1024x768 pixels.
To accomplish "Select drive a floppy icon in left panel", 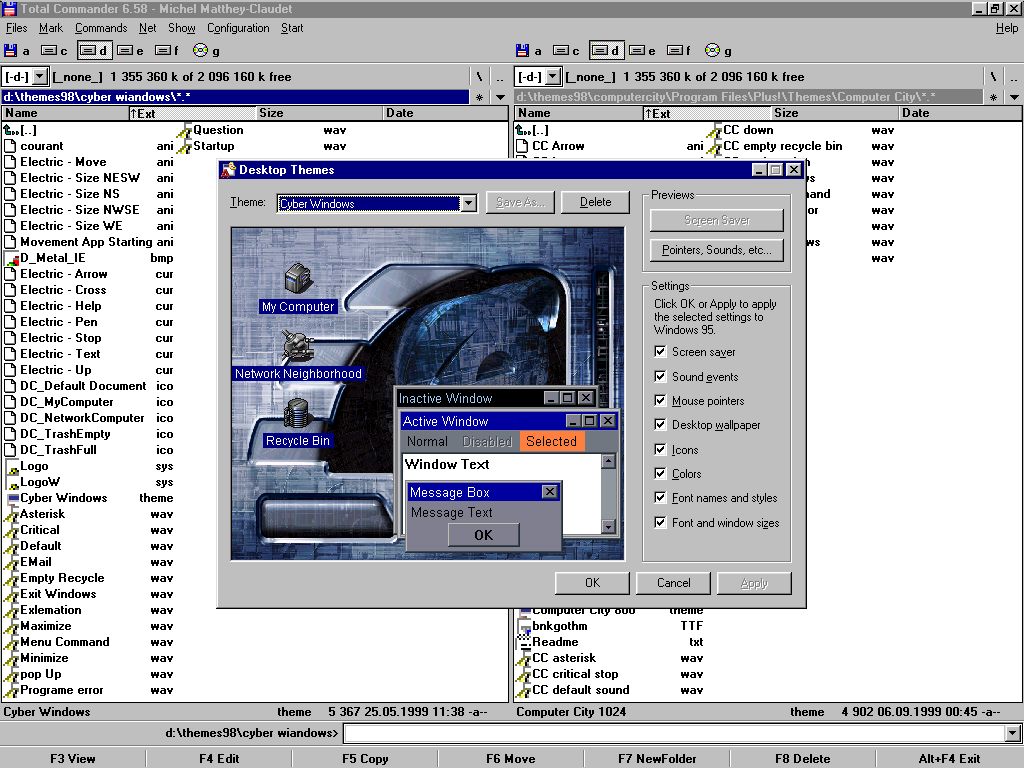I will pyautogui.click(x=11, y=50).
